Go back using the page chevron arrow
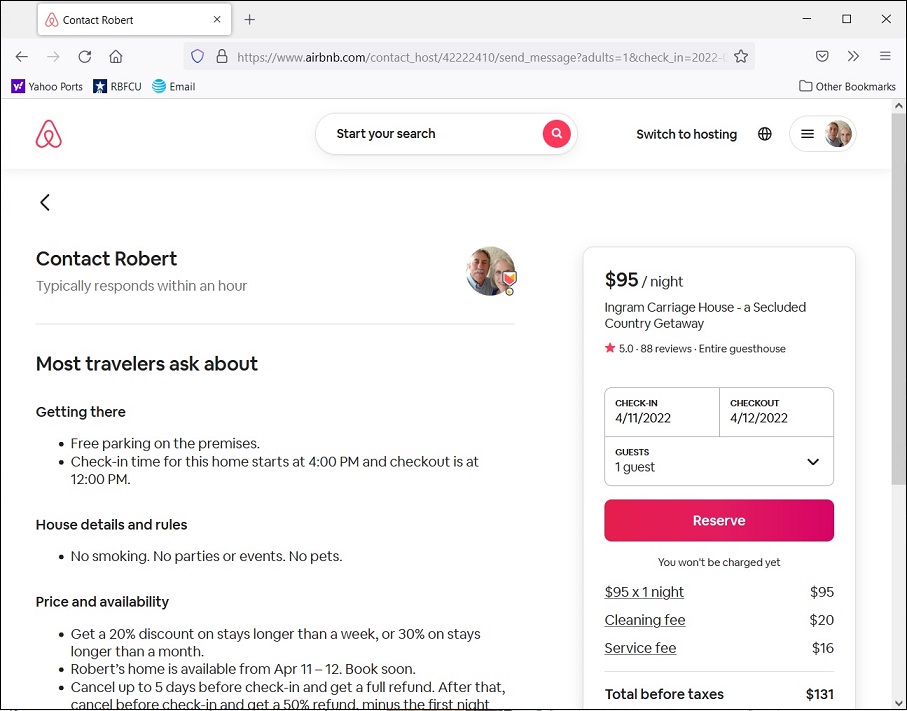This screenshot has height=711, width=907. pyautogui.click(x=45, y=202)
